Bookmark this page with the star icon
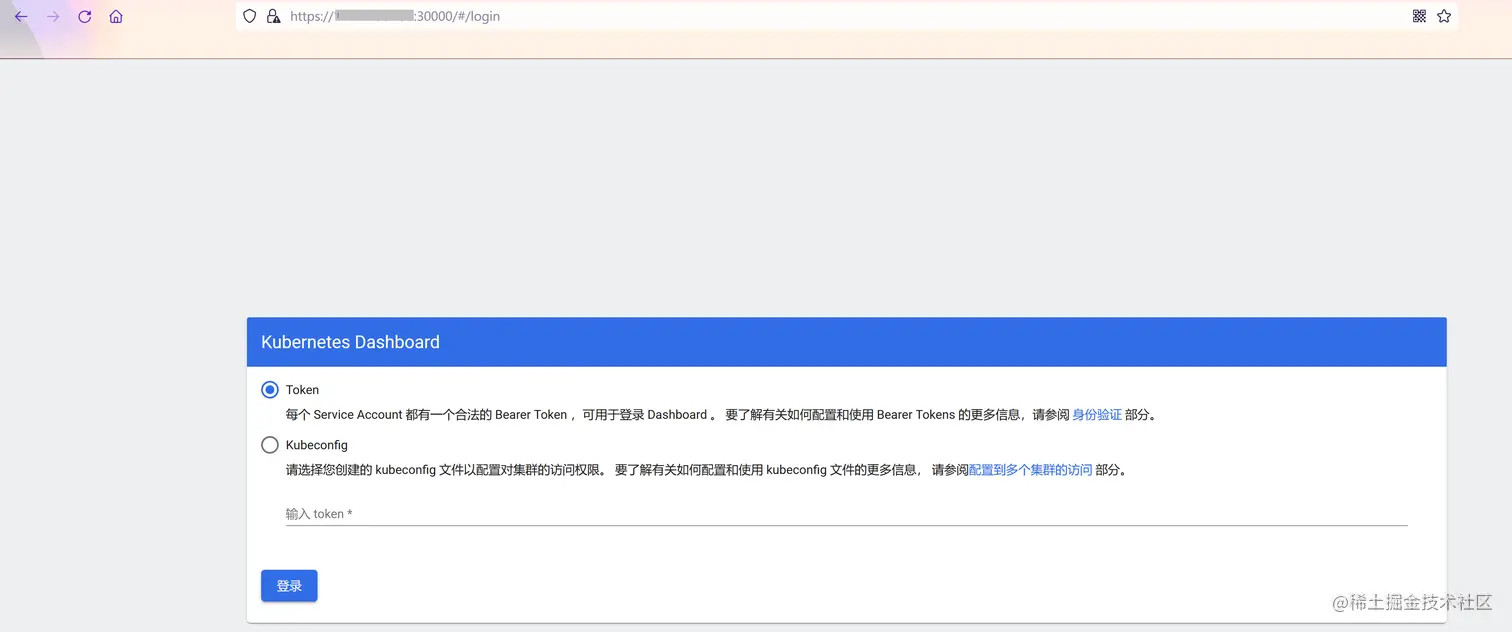This screenshot has height=632, width=1512. pyautogui.click(x=1443, y=16)
